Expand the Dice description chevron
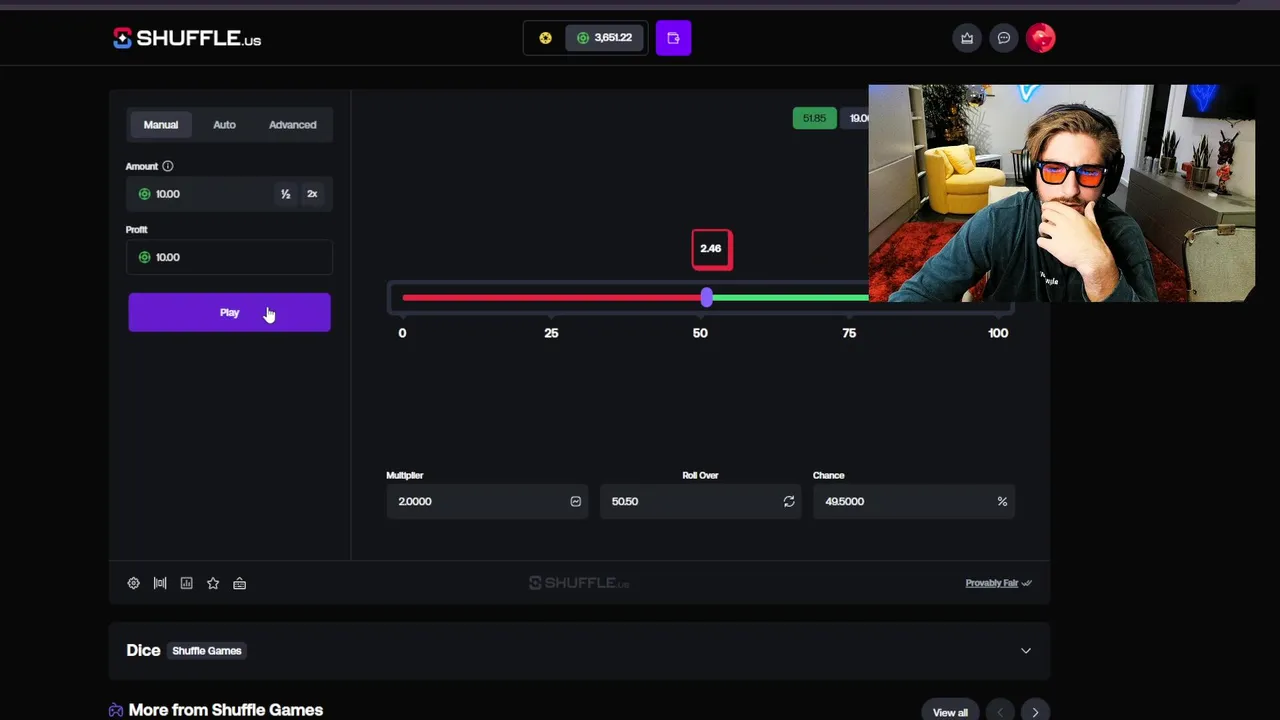This screenshot has height=720, width=1280. 1026,651
